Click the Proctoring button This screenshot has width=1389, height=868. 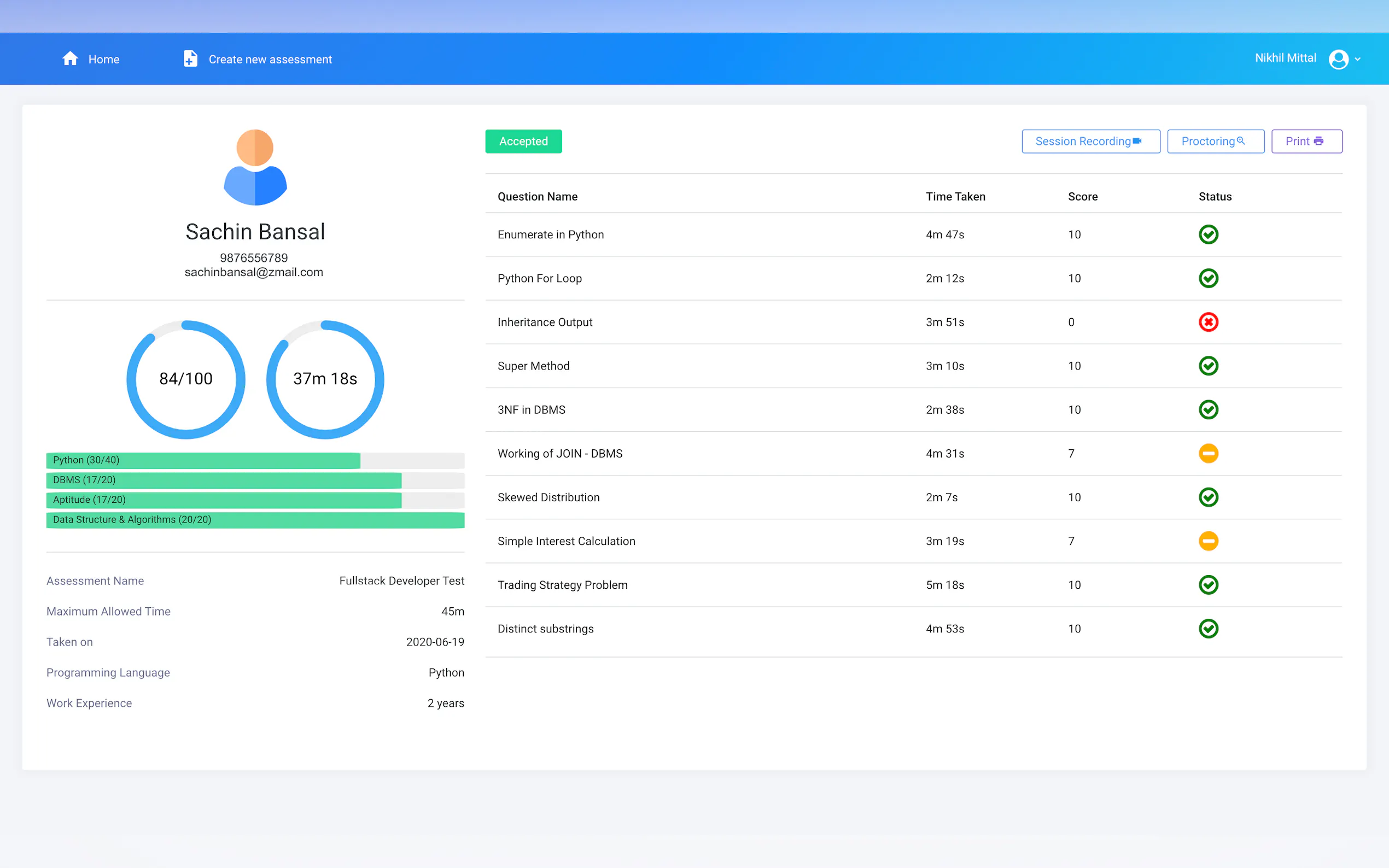pos(1215,141)
